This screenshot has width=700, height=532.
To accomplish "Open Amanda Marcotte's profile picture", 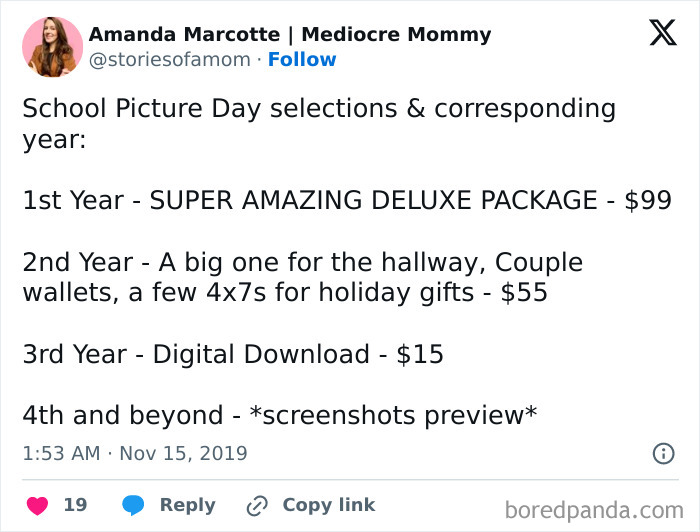I will tap(52, 47).
